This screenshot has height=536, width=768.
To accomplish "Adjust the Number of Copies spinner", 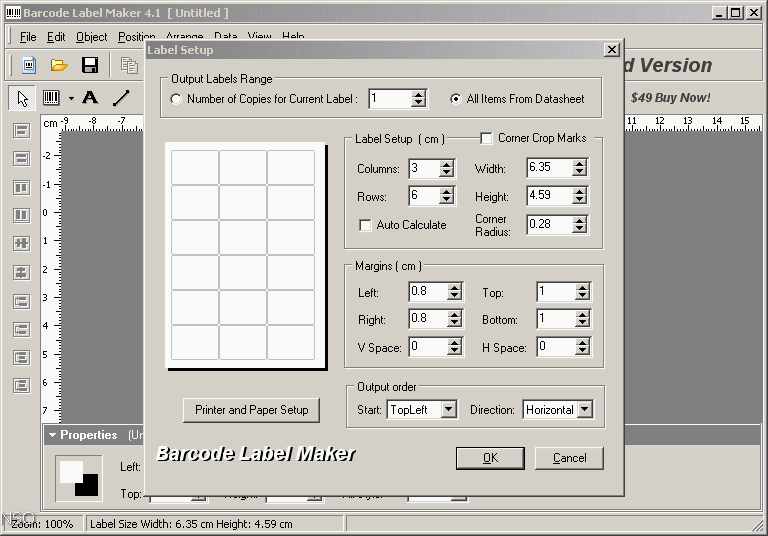I will pos(418,99).
